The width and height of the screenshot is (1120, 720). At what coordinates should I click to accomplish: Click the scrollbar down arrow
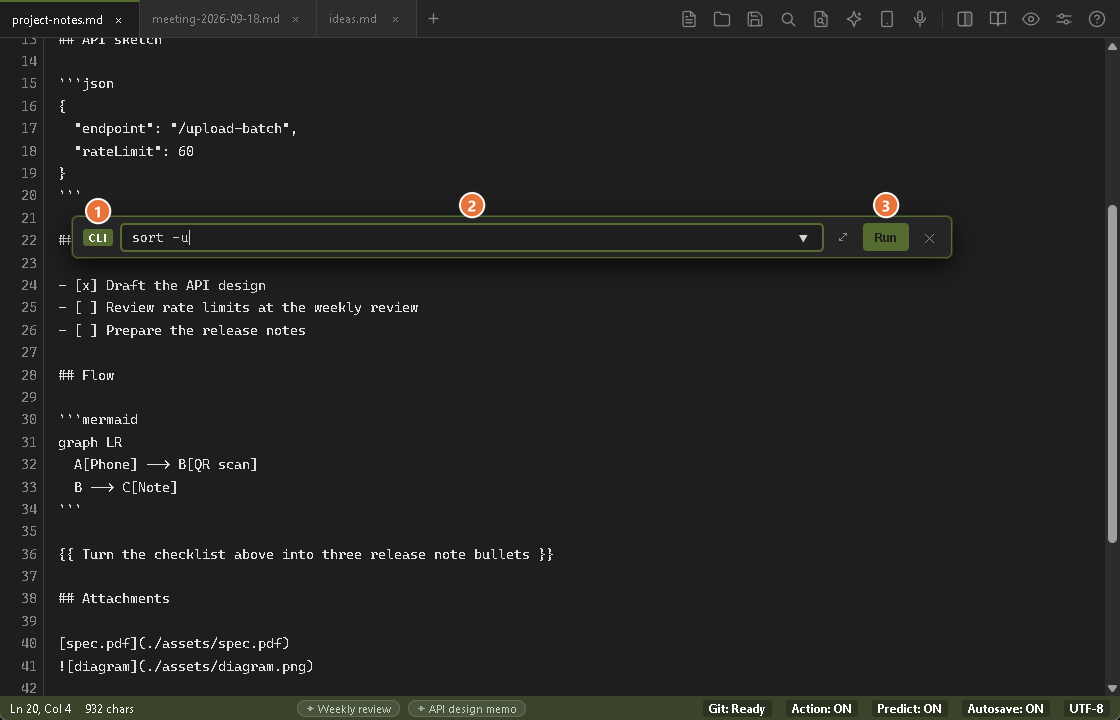1112,688
